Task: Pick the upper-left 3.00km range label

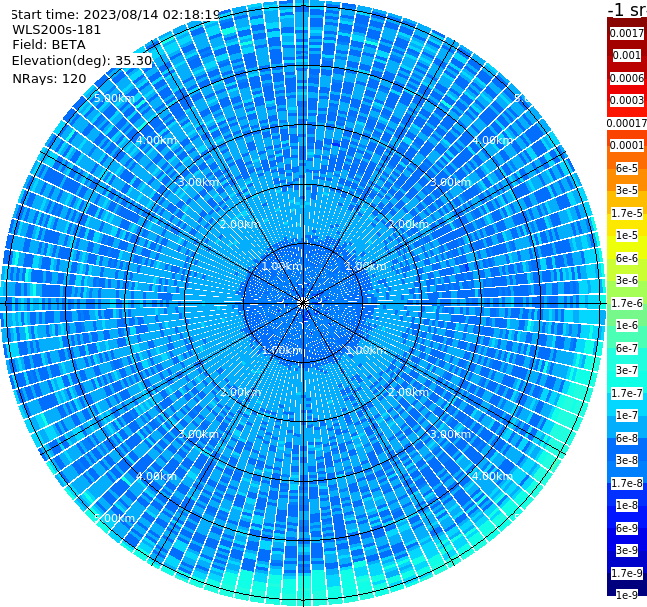Action: point(198,182)
